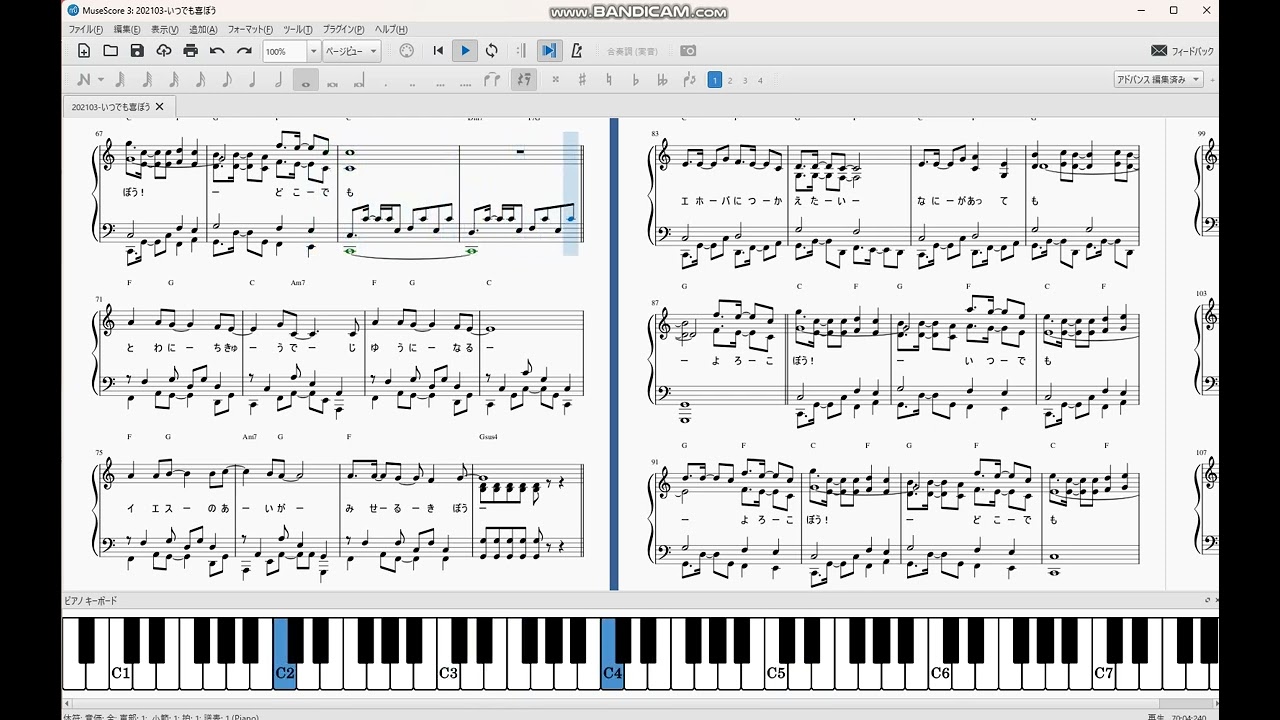The height and width of the screenshot is (720, 1280).
Task: Toggle pan score during playback
Action: pyautogui.click(x=549, y=51)
